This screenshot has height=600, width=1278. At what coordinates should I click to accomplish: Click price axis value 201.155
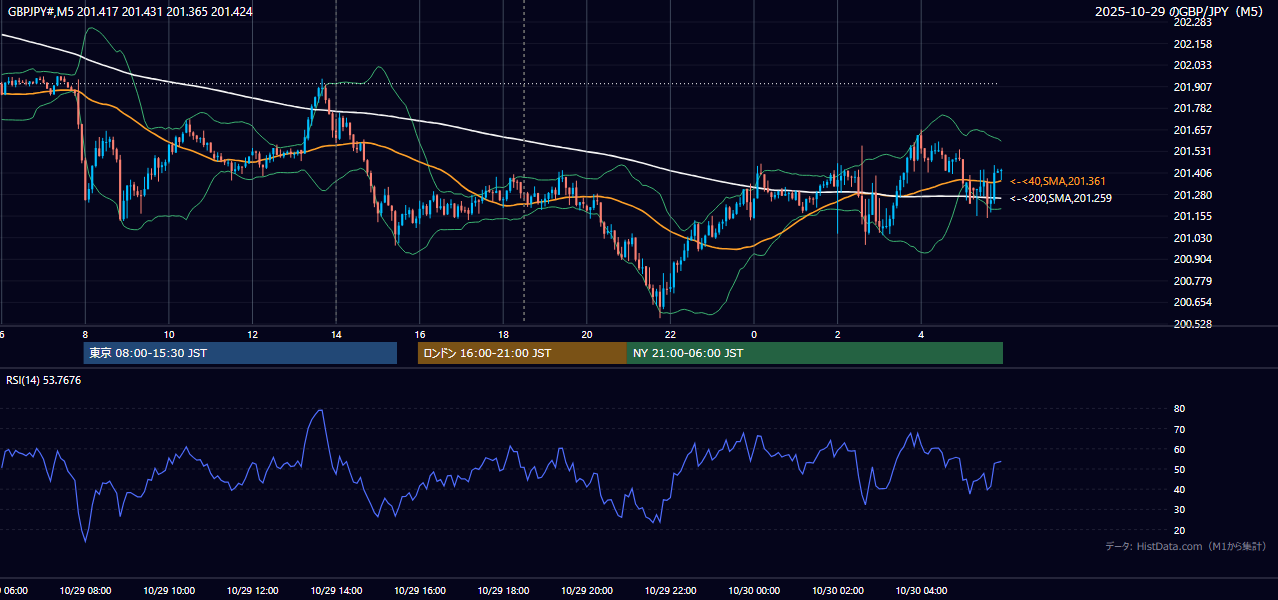coord(1193,216)
